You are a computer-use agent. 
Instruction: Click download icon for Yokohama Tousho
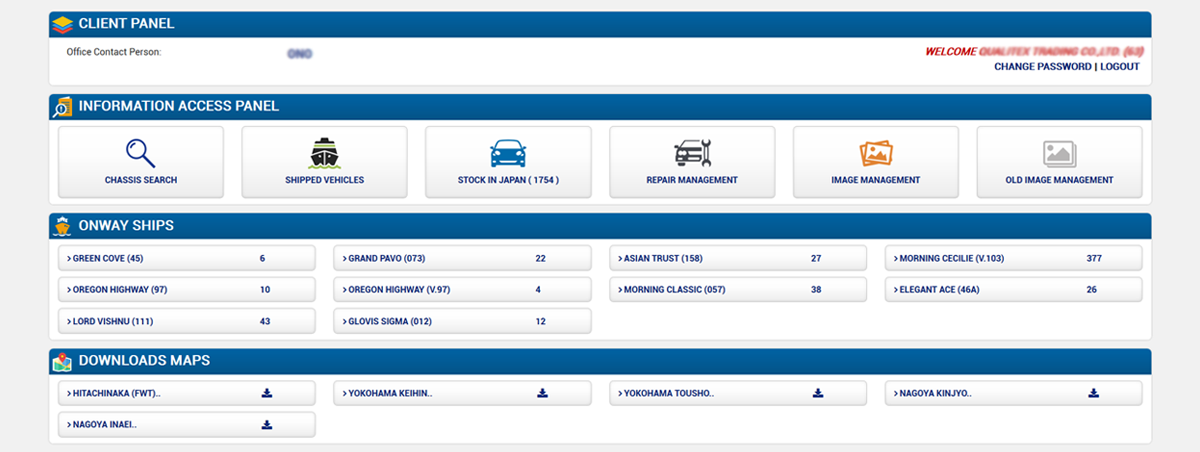pos(818,393)
